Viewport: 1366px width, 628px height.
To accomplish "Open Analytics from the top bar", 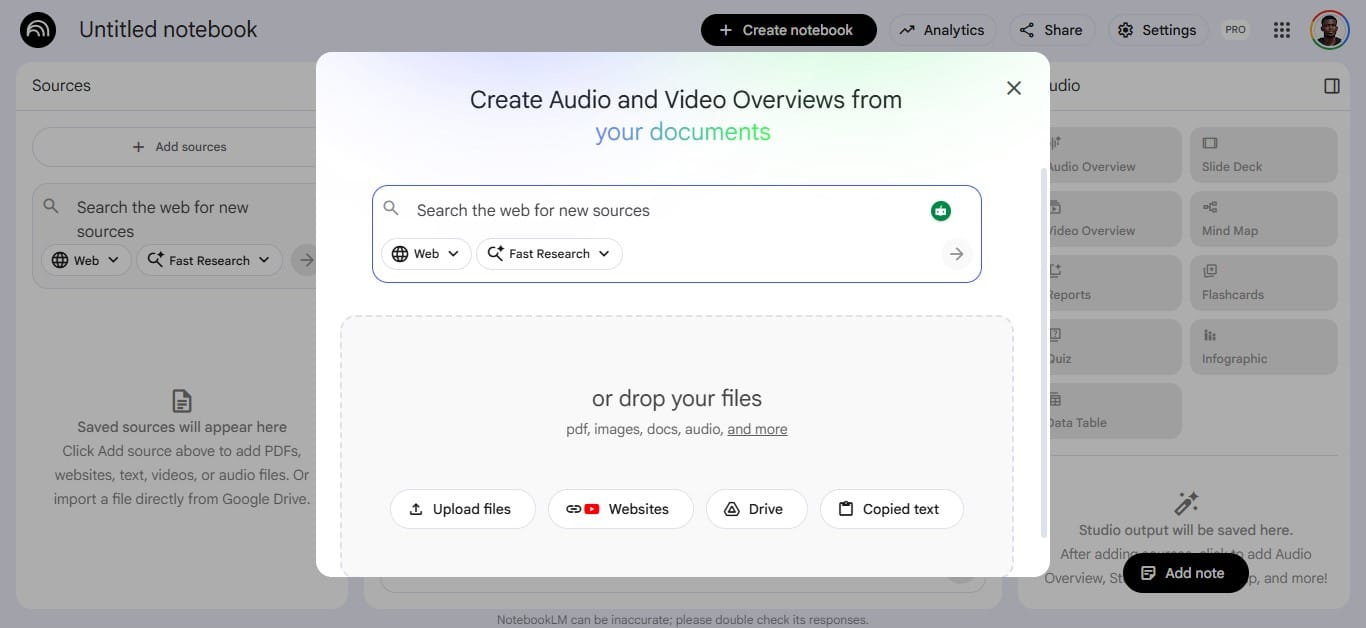I will [x=941, y=29].
